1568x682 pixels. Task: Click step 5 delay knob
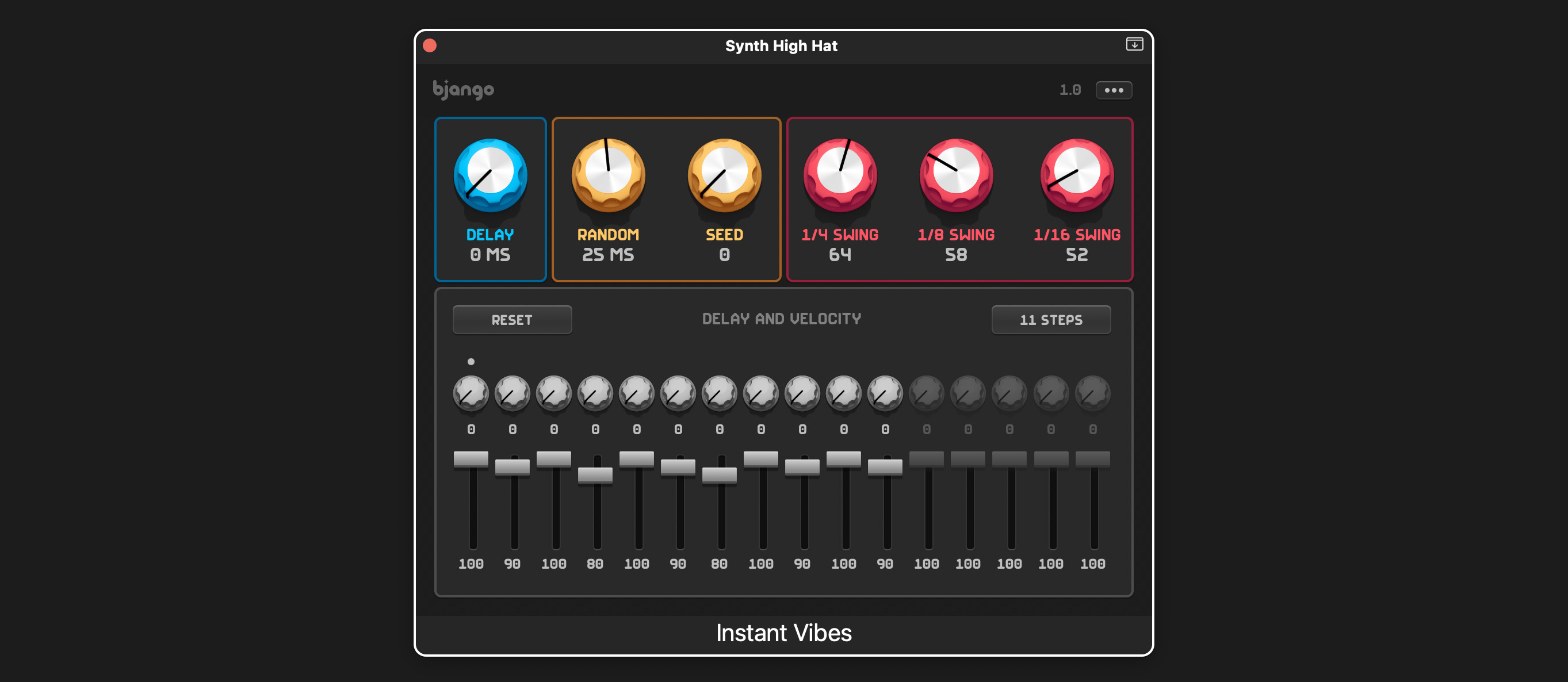636,393
